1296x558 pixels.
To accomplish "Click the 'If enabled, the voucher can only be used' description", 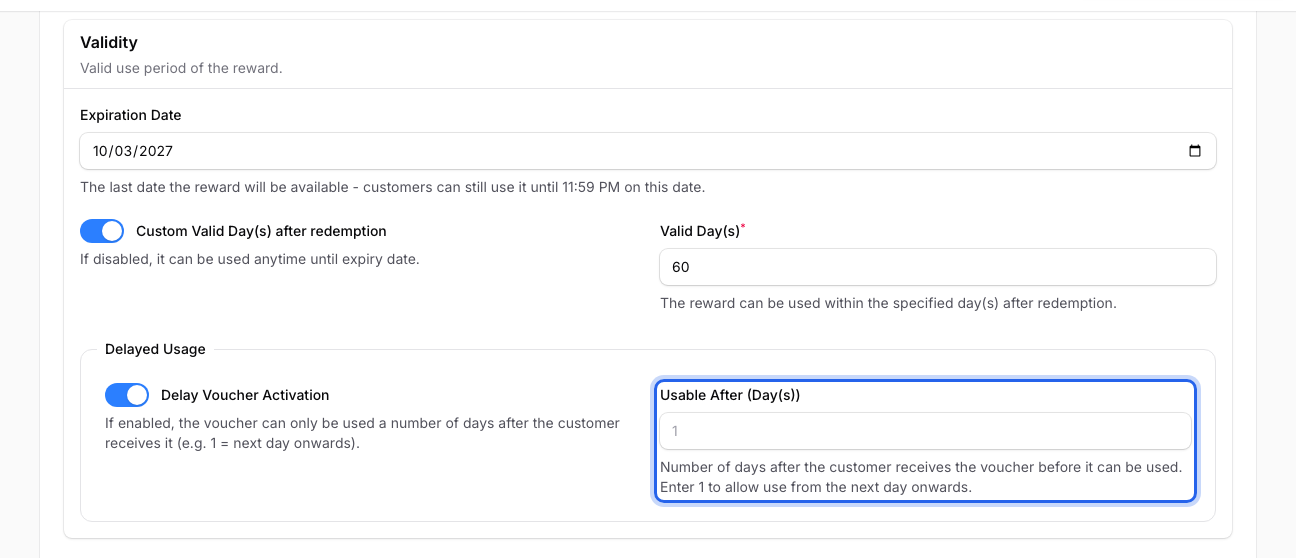I will pyautogui.click(x=362, y=433).
